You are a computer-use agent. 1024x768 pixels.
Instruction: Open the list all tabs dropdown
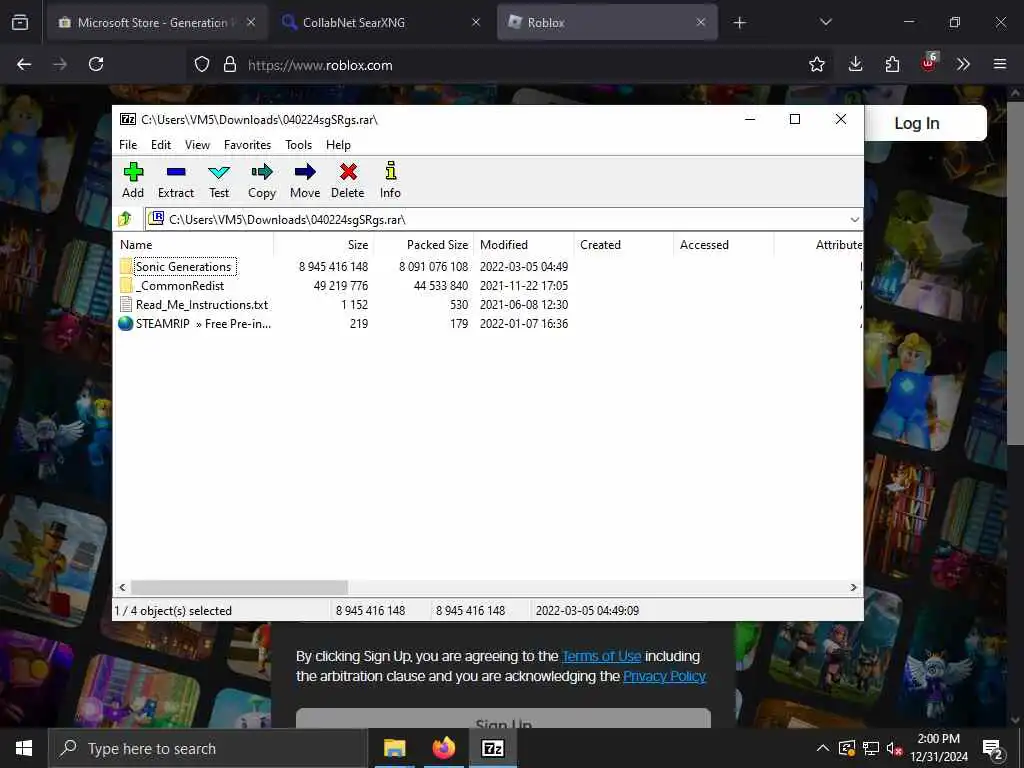[x=825, y=22]
